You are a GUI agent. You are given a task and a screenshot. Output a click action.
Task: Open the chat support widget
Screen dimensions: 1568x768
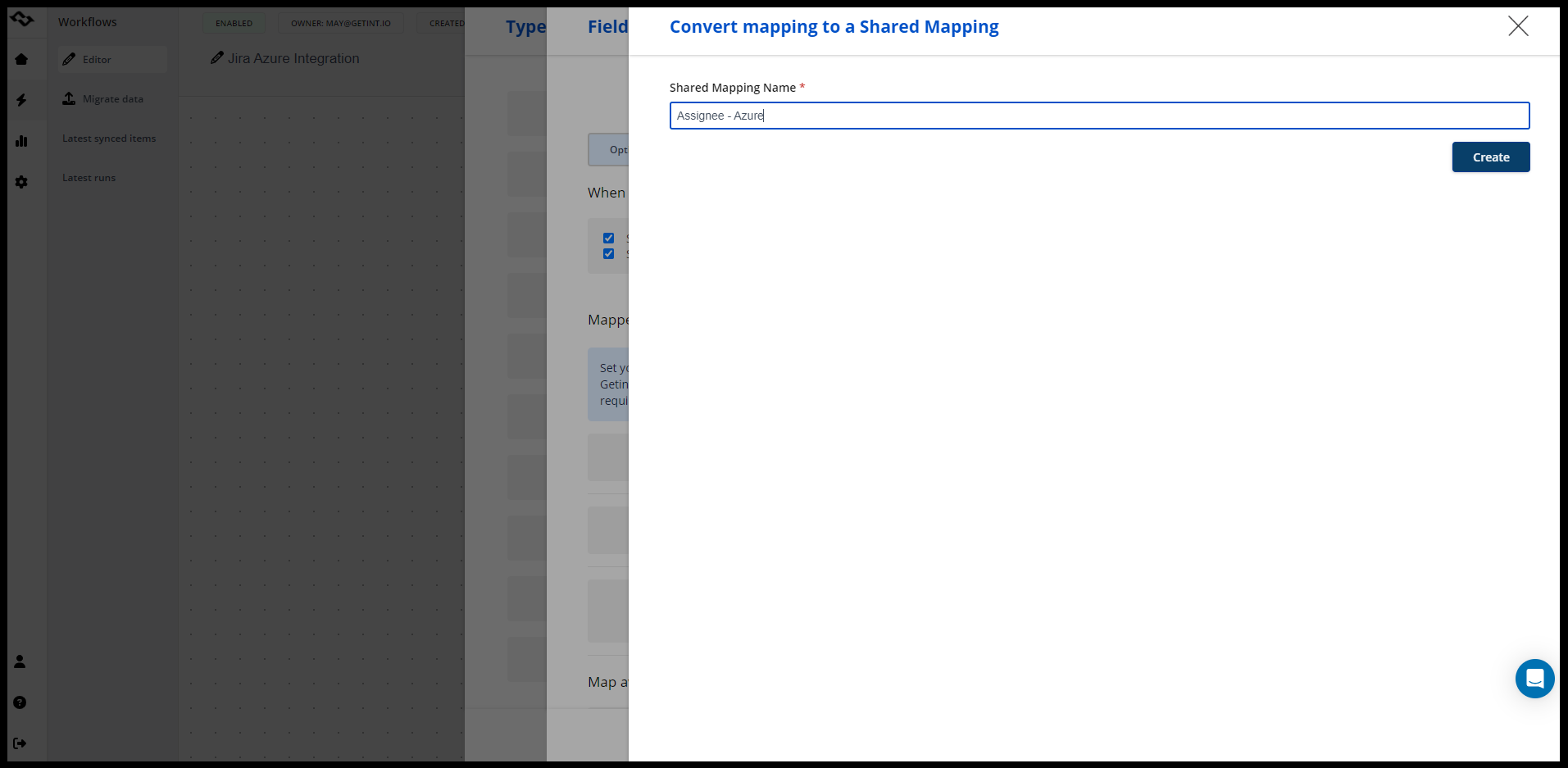point(1534,679)
